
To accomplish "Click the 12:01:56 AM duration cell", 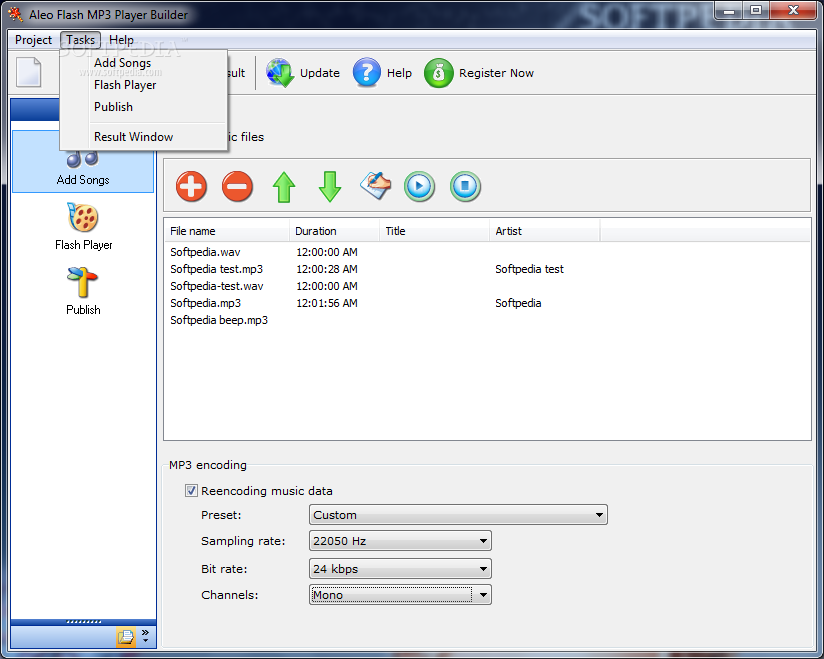I will tap(327, 303).
